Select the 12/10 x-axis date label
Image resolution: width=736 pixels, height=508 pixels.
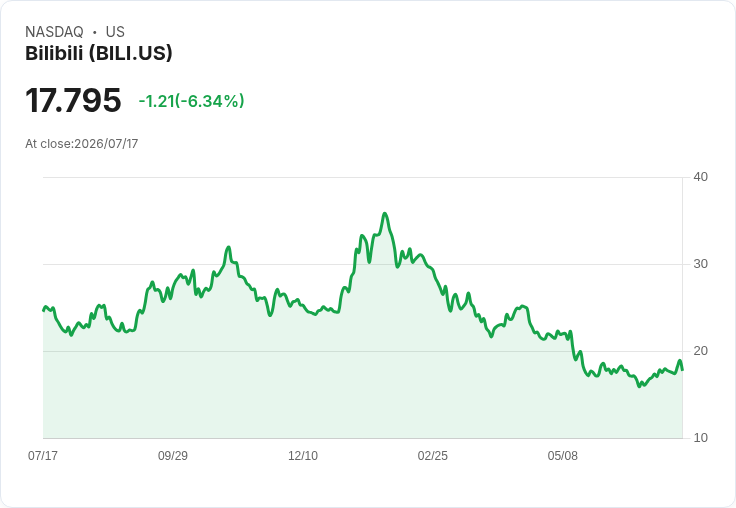(x=303, y=455)
